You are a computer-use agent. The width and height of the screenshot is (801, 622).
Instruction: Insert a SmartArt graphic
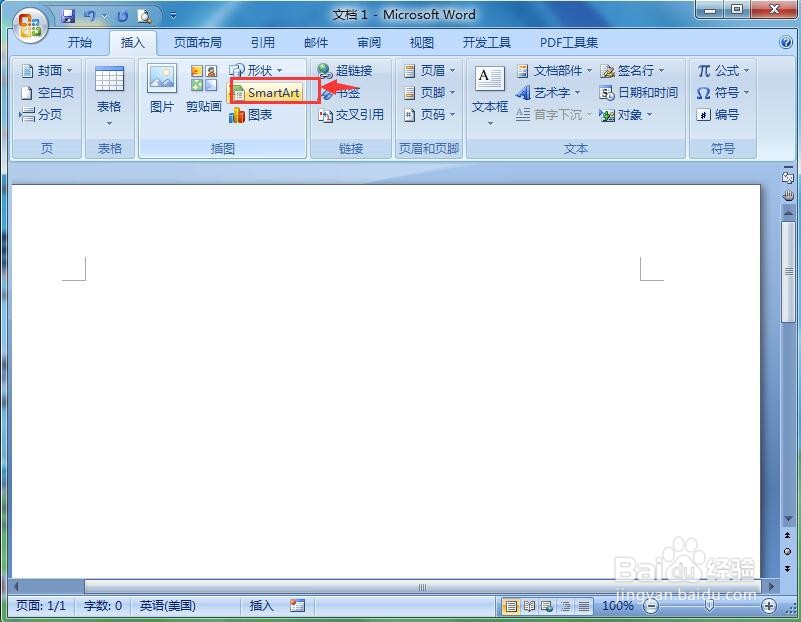266,92
